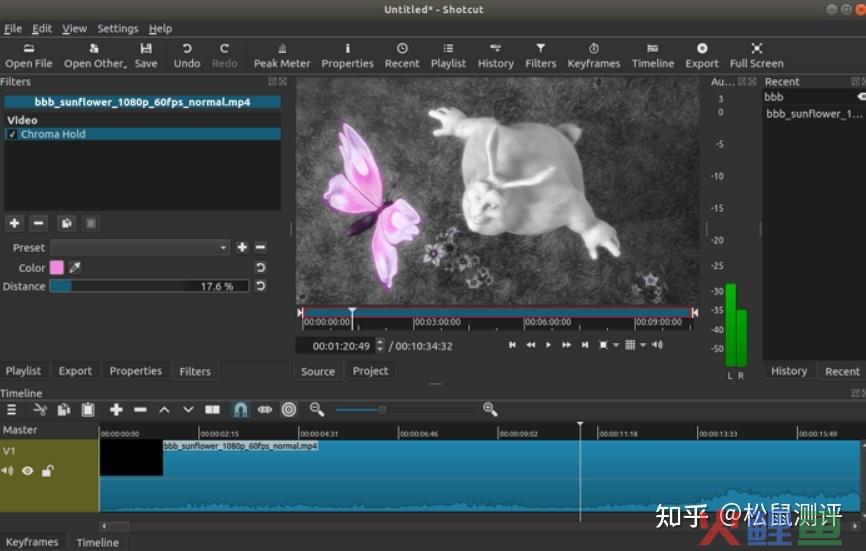Viewport: 866px width, 551px height.
Task: Zoom out the timeline
Action: [x=316, y=409]
